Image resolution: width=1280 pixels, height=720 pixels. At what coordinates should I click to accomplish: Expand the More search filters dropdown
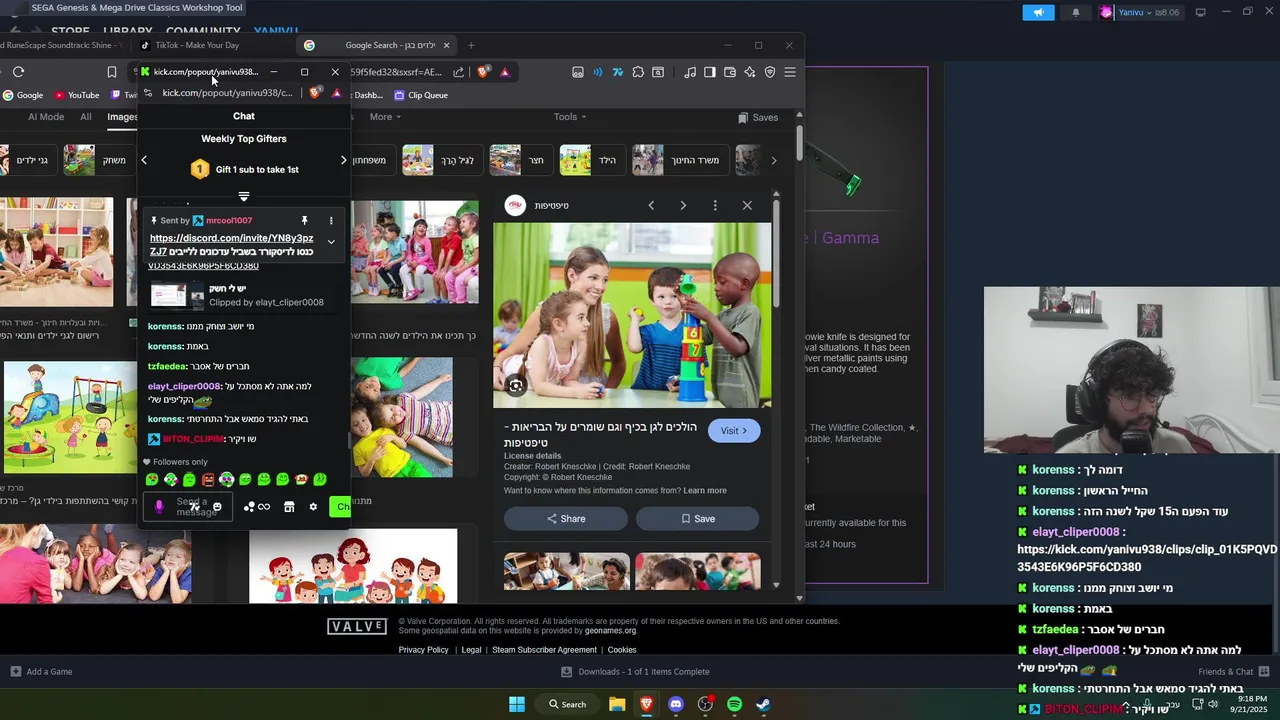coord(385,117)
